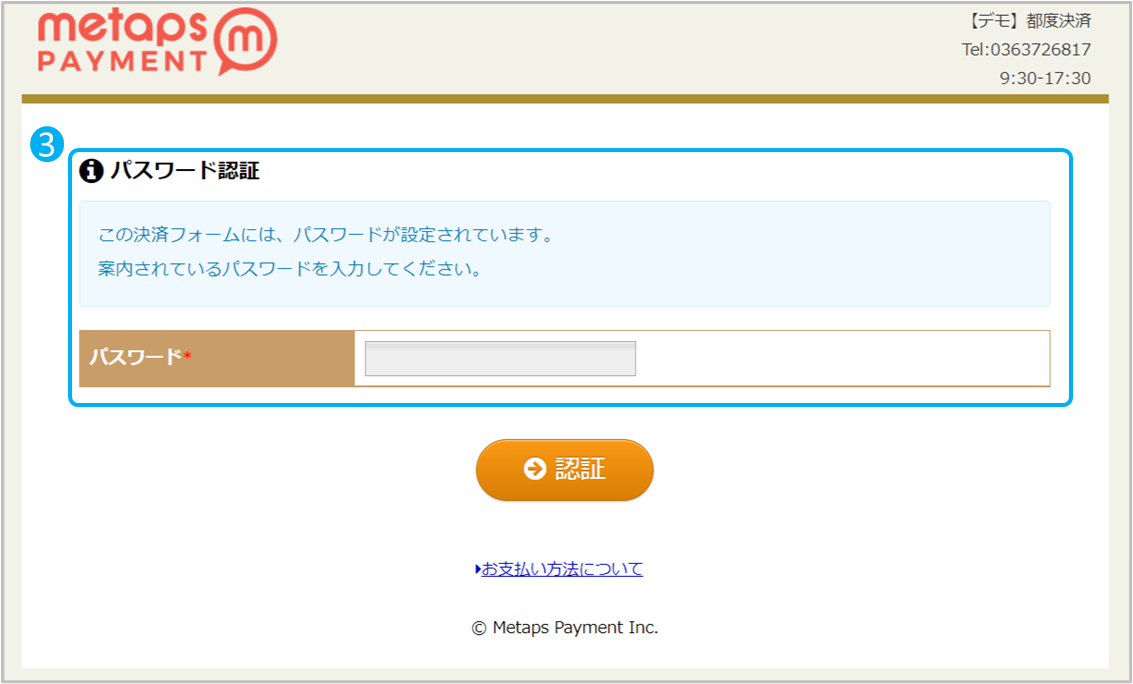Click the PAYMENT word in logo
This screenshot has height=684, width=1133.
pos(123,61)
